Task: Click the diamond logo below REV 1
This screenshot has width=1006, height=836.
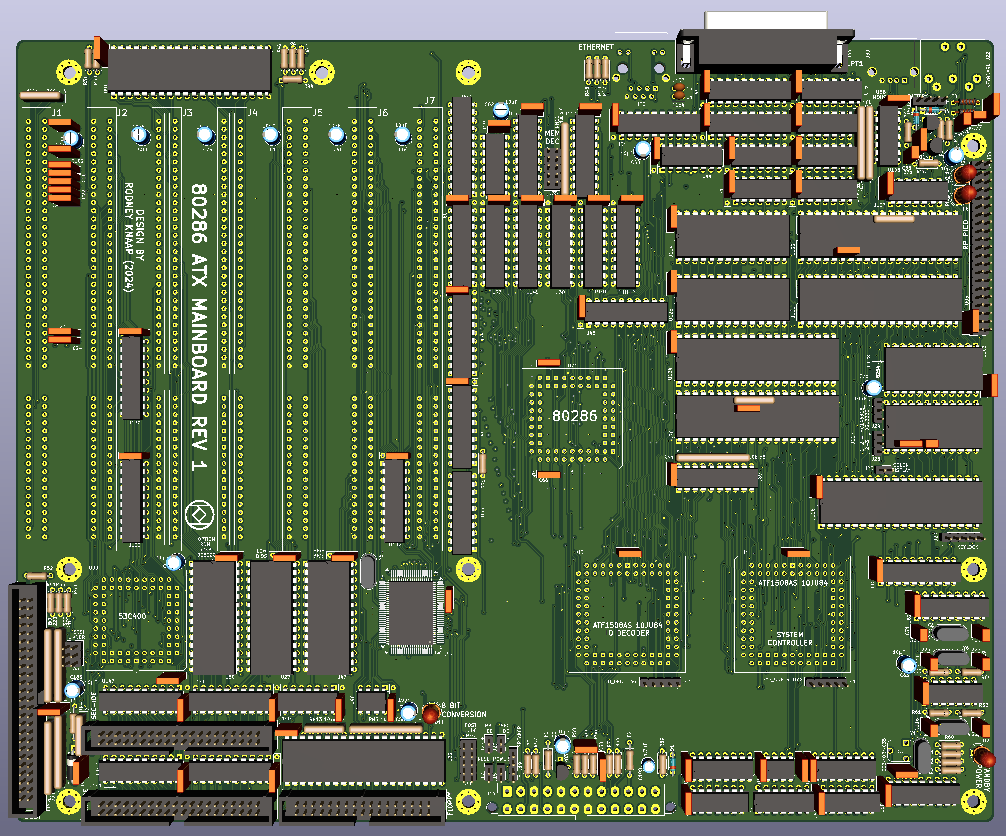Action: (198, 515)
